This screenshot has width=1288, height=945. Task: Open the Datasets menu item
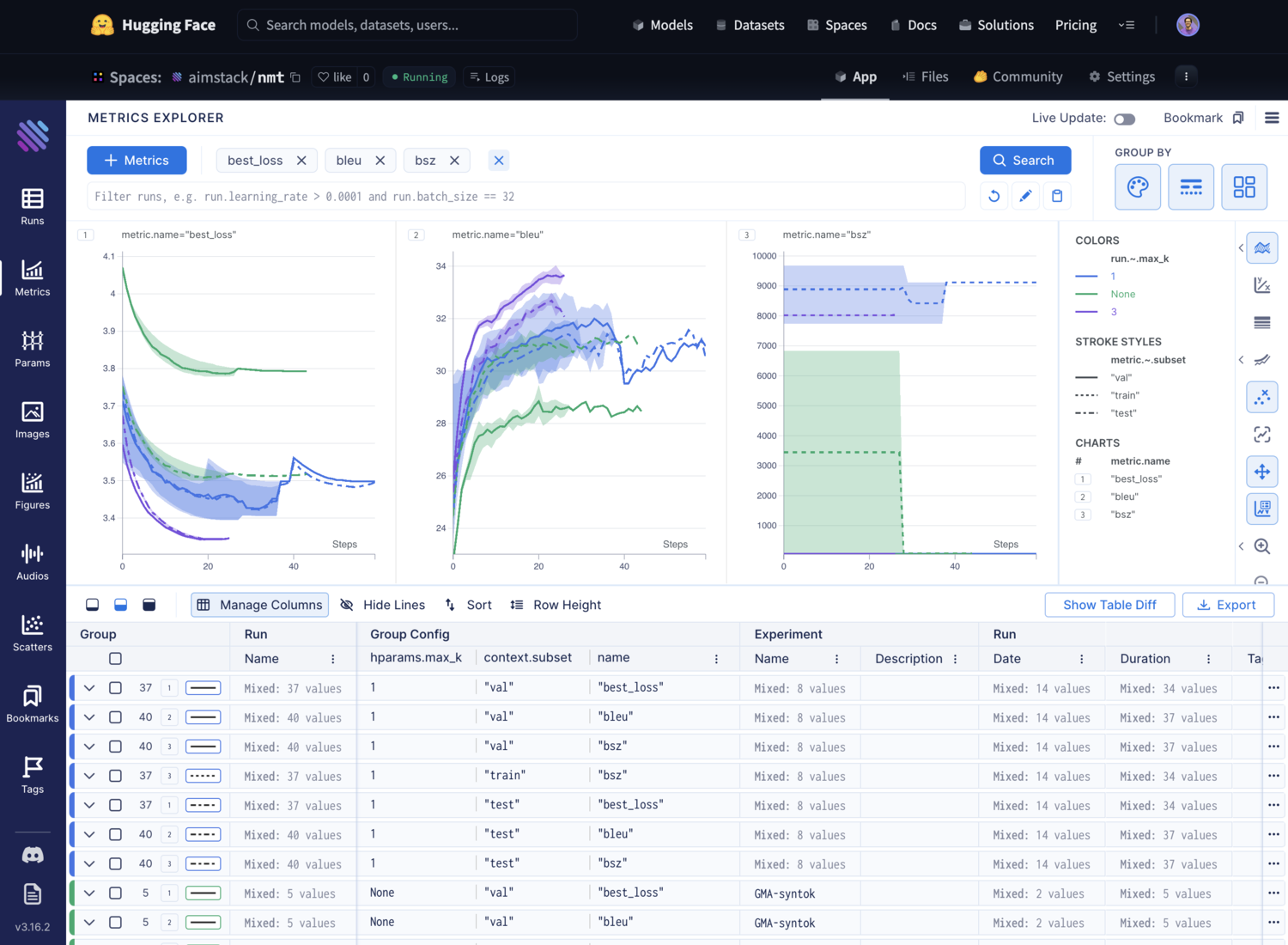coord(750,25)
